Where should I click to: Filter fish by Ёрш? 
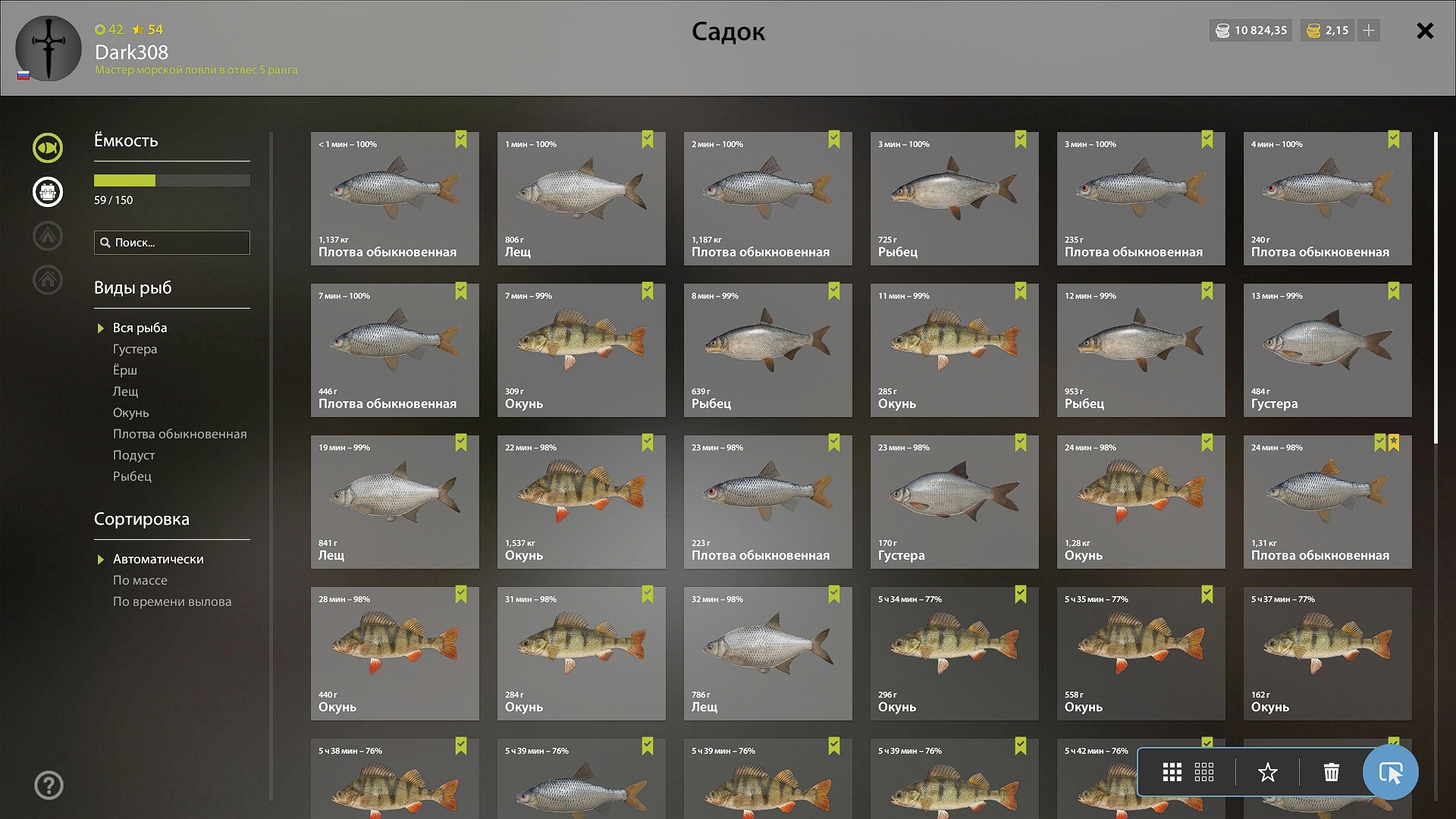pyautogui.click(x=125, y=371)
